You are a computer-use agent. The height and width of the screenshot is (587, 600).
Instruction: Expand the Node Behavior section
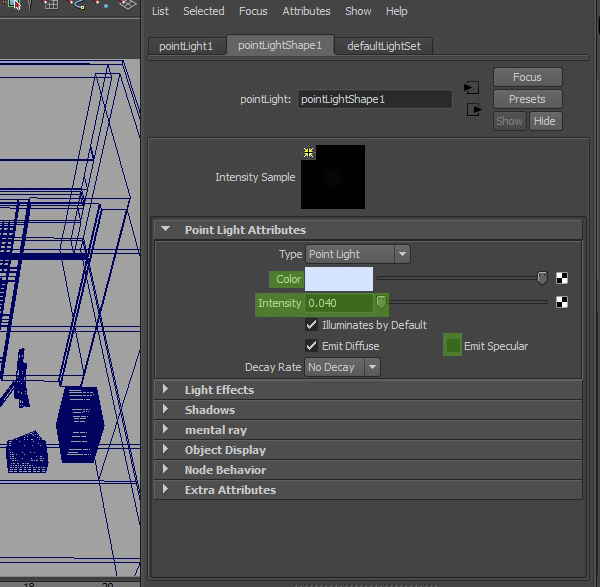(165, 469)
